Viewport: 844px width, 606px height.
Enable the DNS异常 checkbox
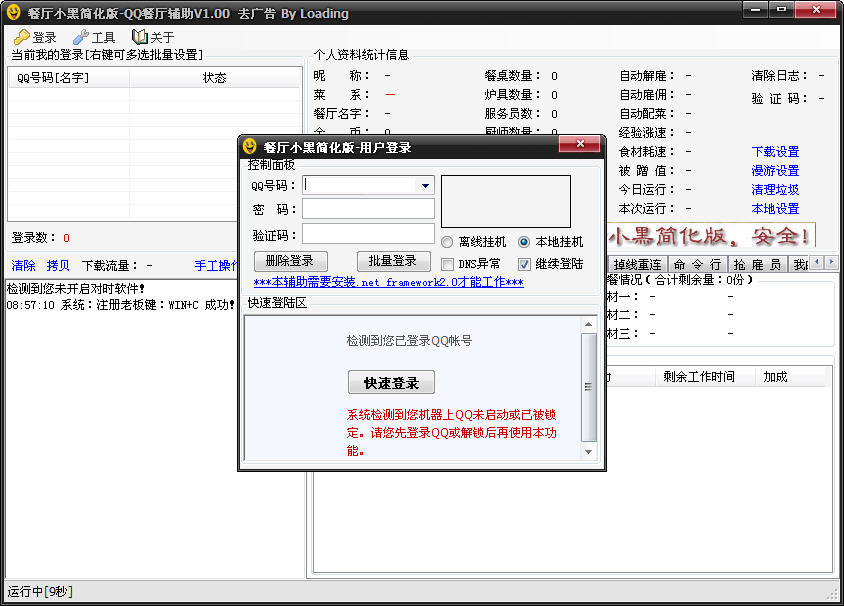(447, 264)
